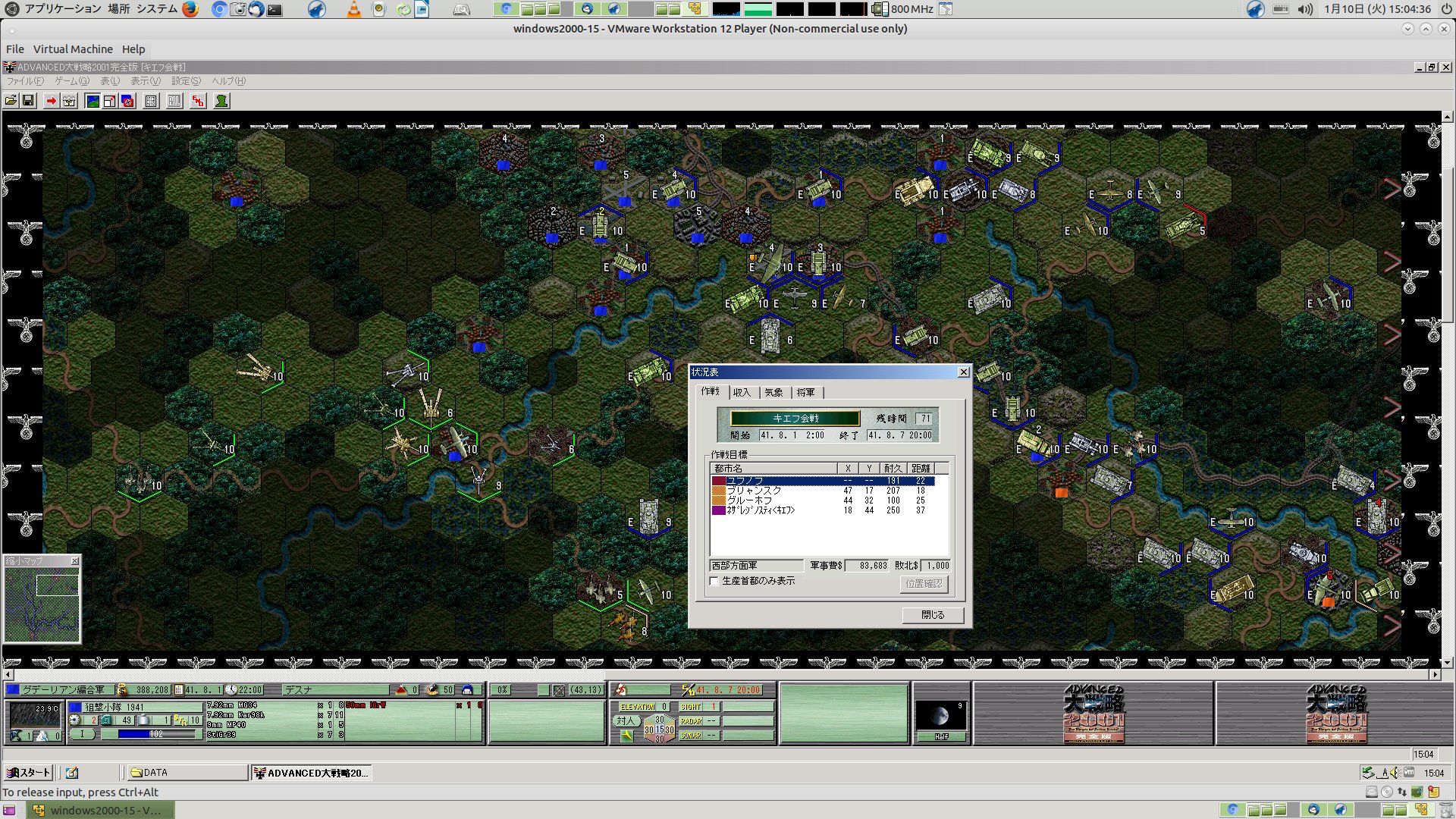The height and width of the screenshot is (819, 1456).
Task: Click the 位置確認 button
Action: click(x=924, y=584)
